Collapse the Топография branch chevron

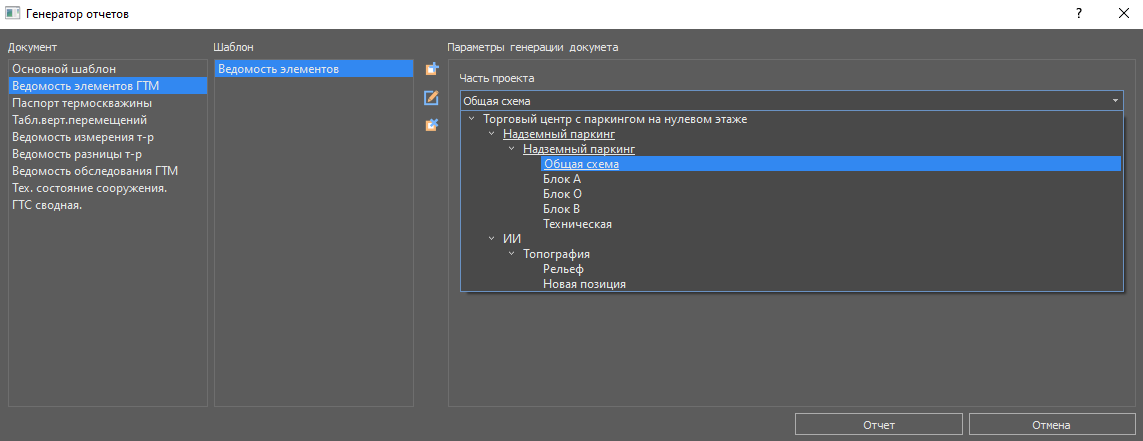coord(512,254)
